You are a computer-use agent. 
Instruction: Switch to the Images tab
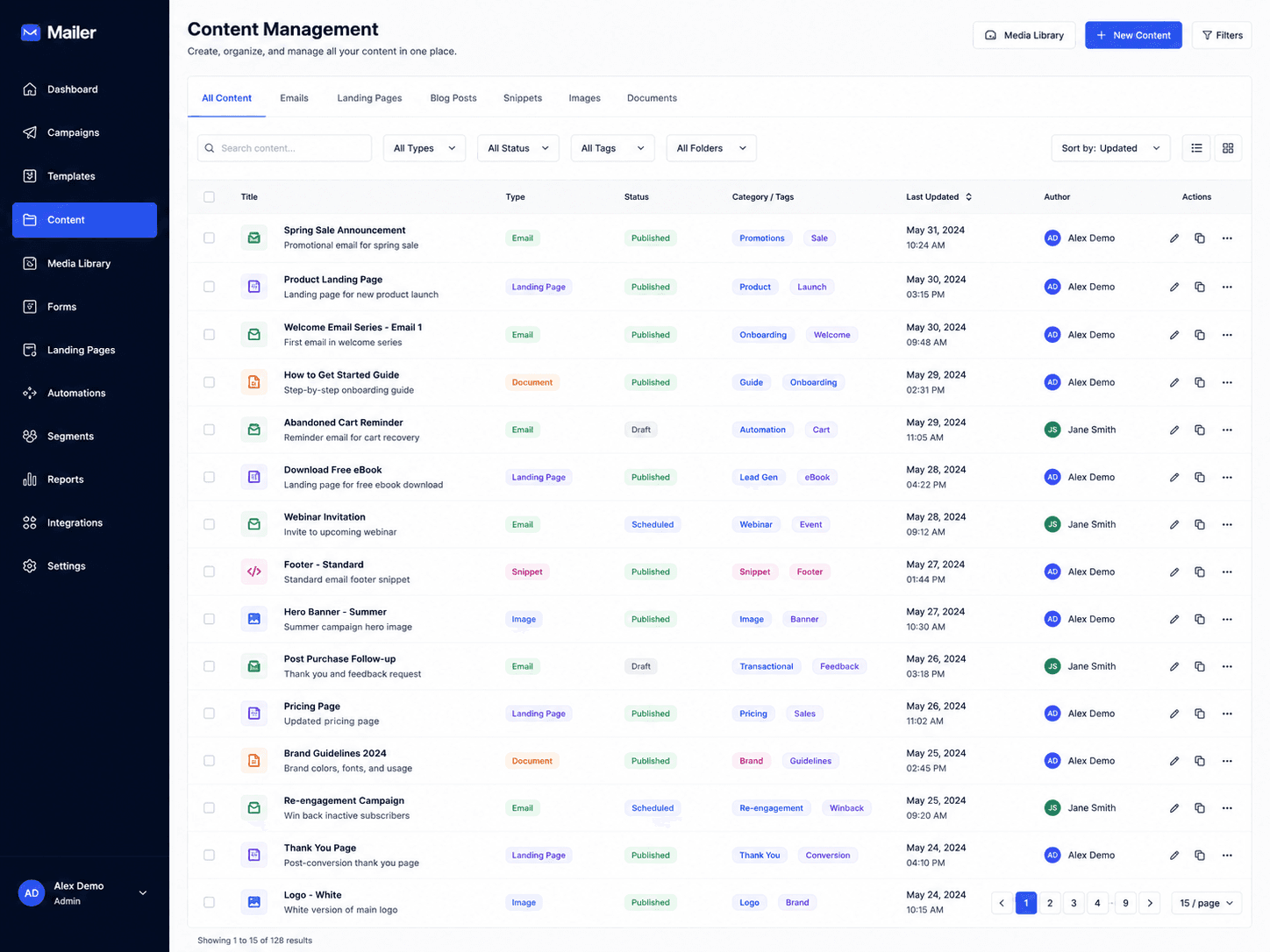(584, 98)
